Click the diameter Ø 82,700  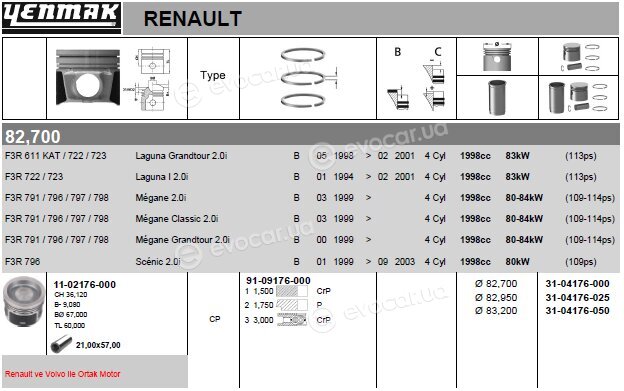(496, 284)
